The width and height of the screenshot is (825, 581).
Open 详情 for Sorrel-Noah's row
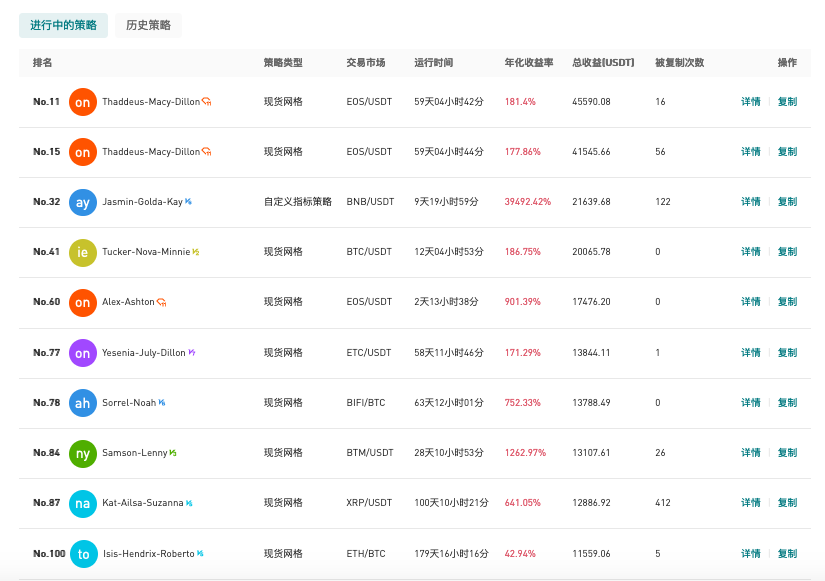pos(751,403)
